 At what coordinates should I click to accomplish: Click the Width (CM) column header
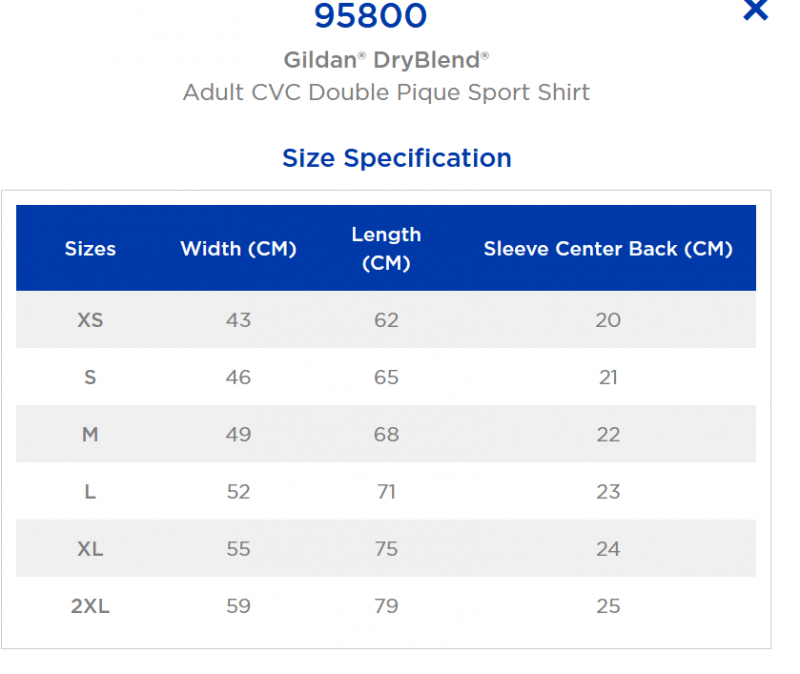click(x=238, y=249)
